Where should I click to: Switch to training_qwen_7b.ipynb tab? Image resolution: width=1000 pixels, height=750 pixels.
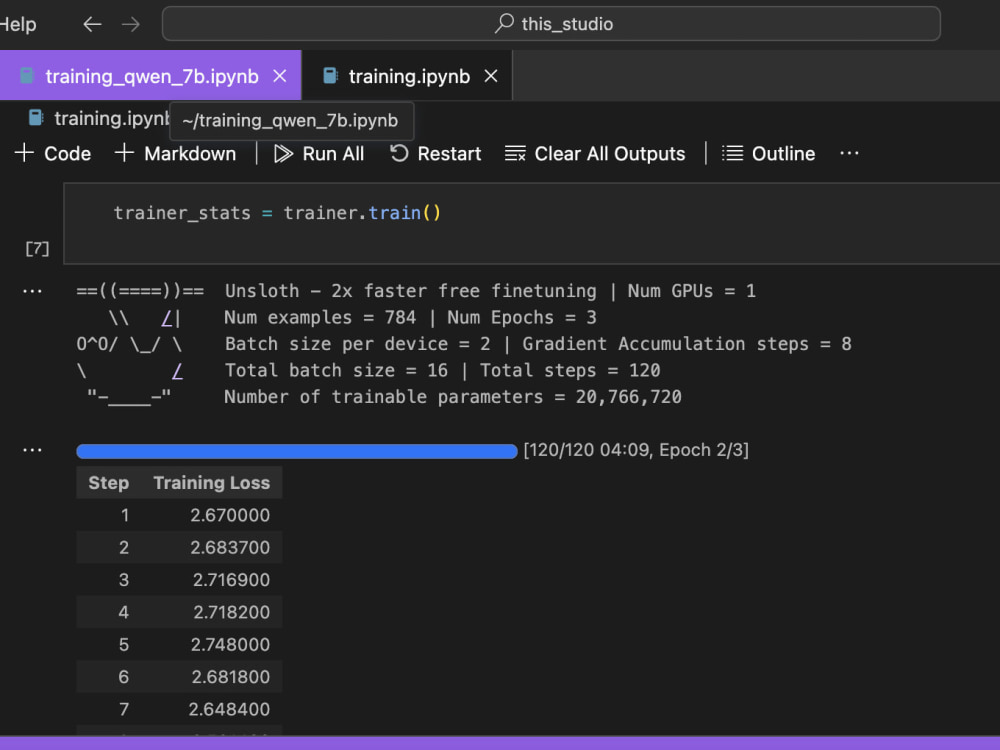point(151,76)
